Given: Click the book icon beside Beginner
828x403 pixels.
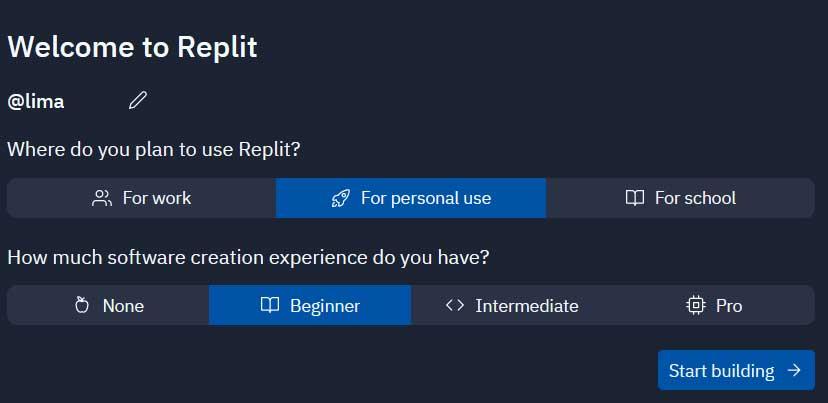Looking at the screenshot, I should tap(269, 305).
